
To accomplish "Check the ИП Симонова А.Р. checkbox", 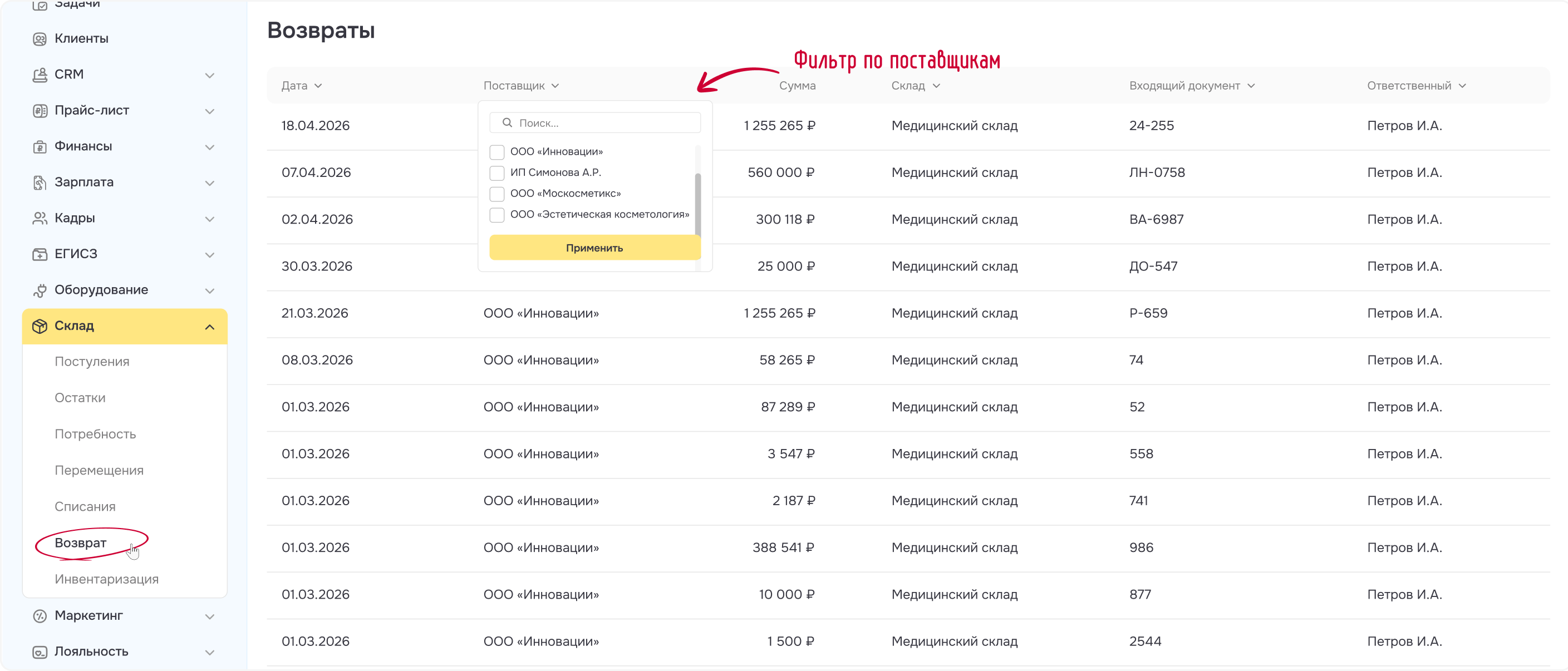I will (x=497, y=173).
